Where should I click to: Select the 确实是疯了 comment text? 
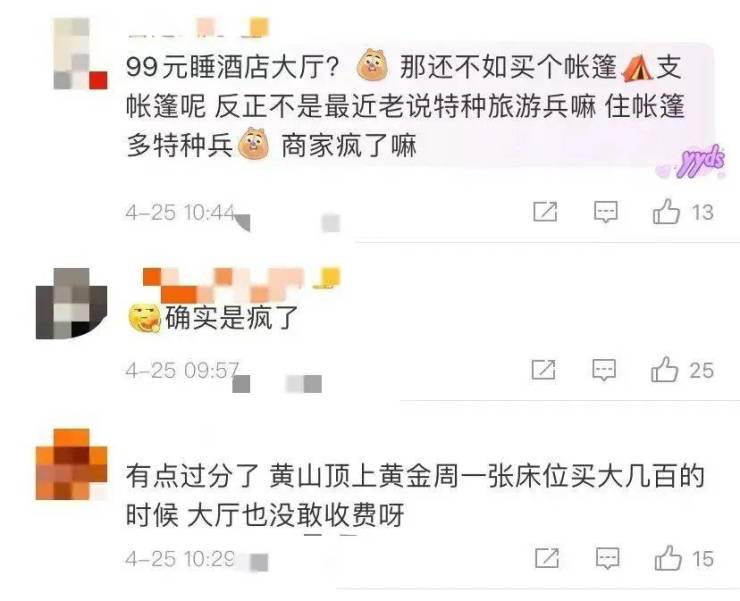coord(231,317)
